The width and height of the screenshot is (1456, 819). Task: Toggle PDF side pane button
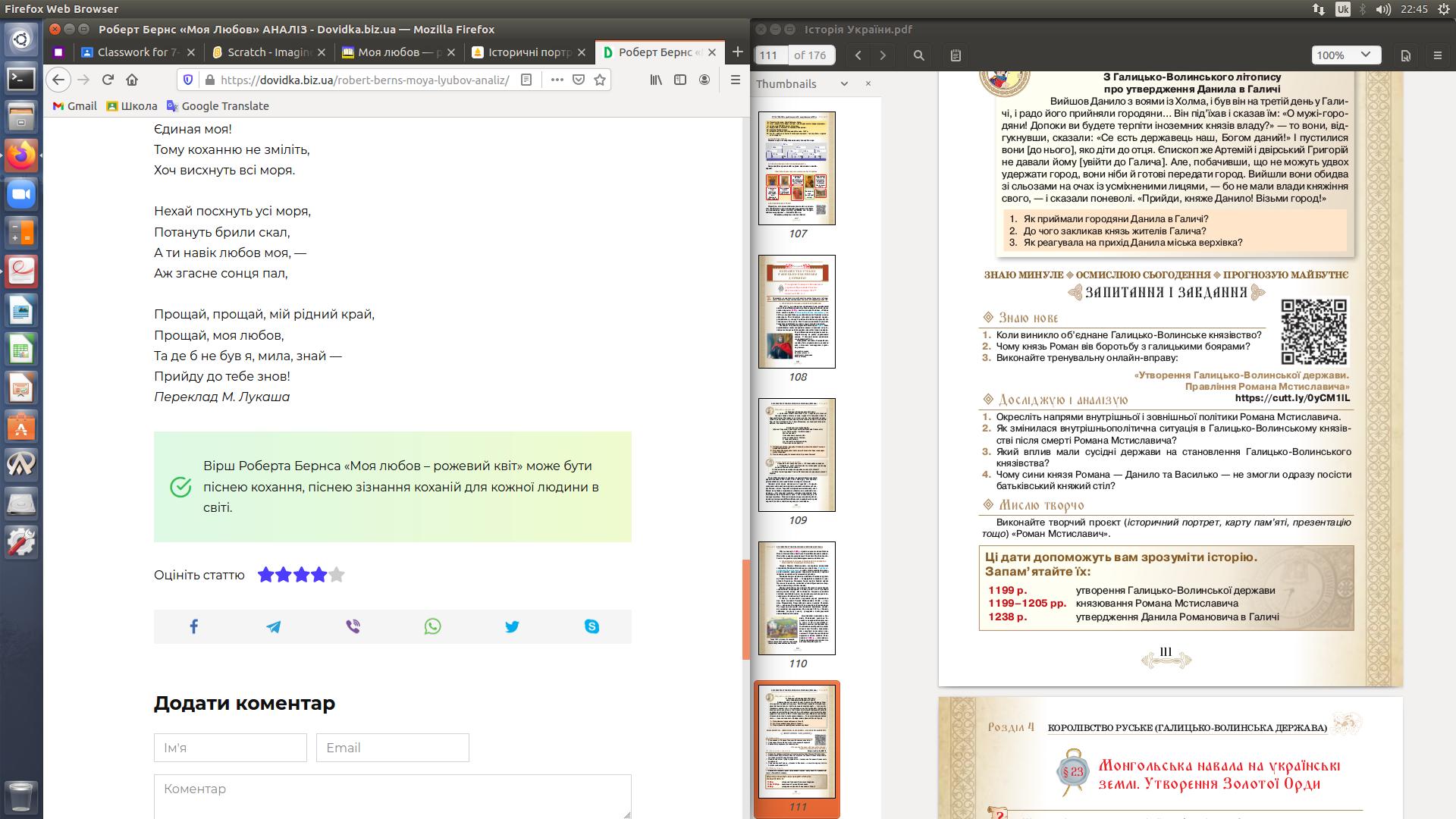[955, 55]
